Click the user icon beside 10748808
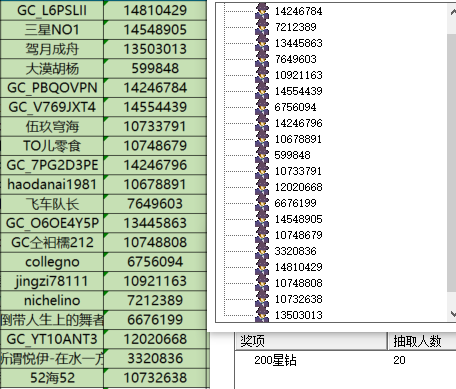 point(262,283)
